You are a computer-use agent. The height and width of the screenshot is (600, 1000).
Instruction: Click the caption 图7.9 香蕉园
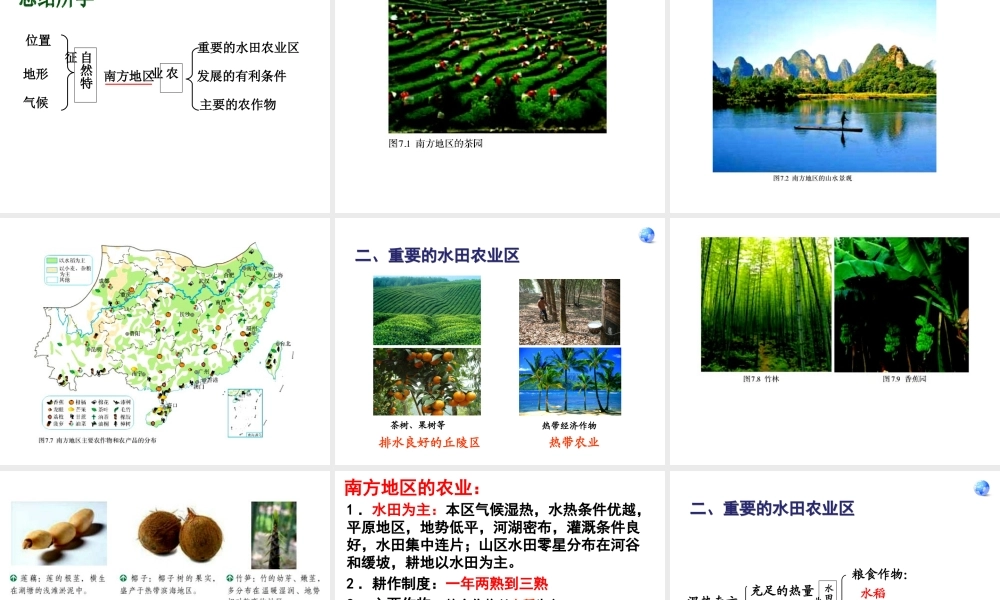904,379
